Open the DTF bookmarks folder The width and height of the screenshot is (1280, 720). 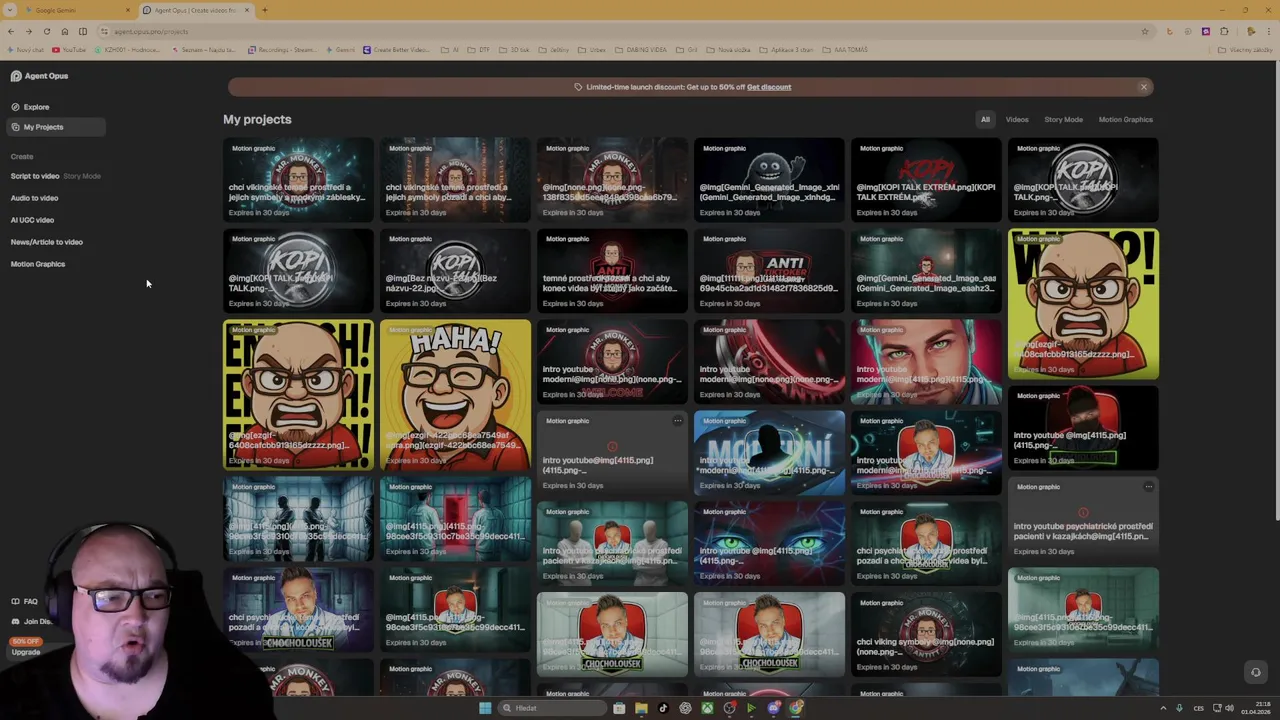point(480,49)
